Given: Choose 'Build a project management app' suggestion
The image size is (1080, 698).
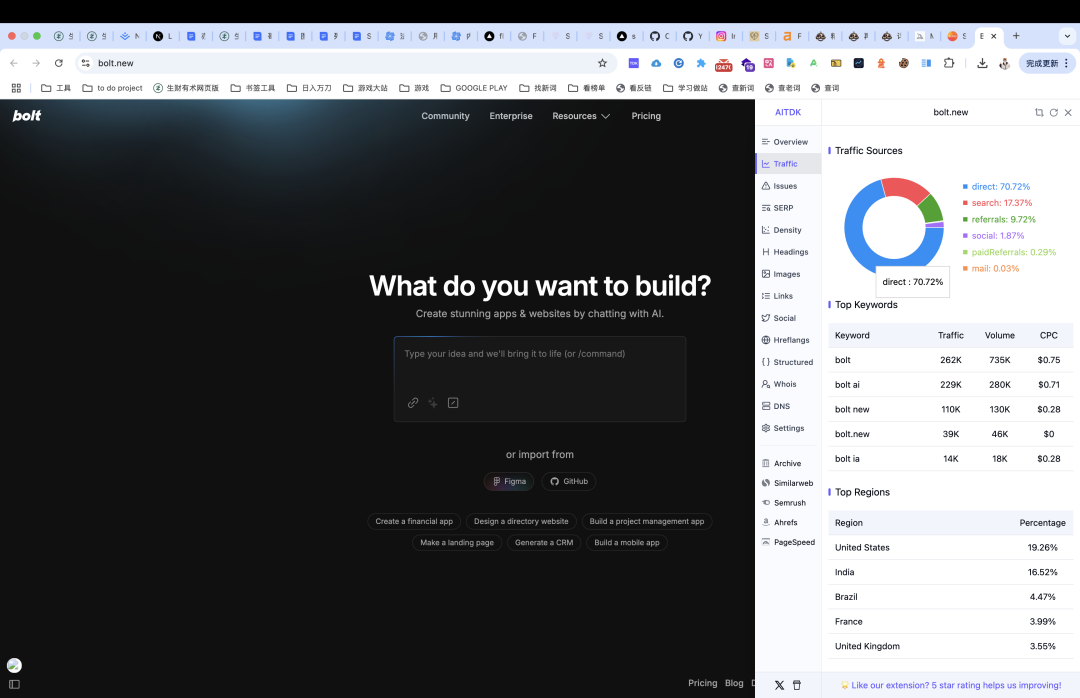Looking at the screenshot, I should pyautogui.click(x=647, y=522).
